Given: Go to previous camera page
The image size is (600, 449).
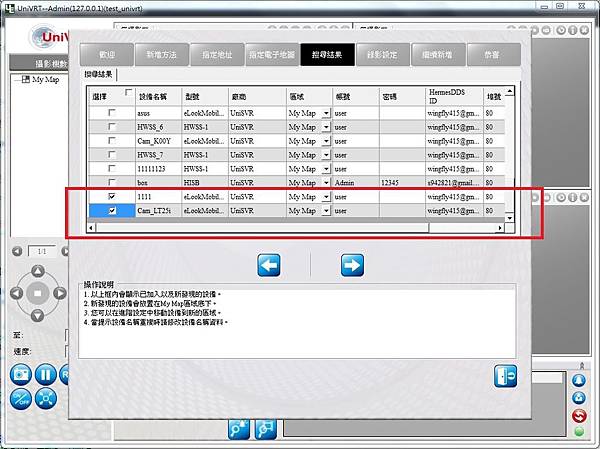Looking at the screenshot, I should coord(17,251).
